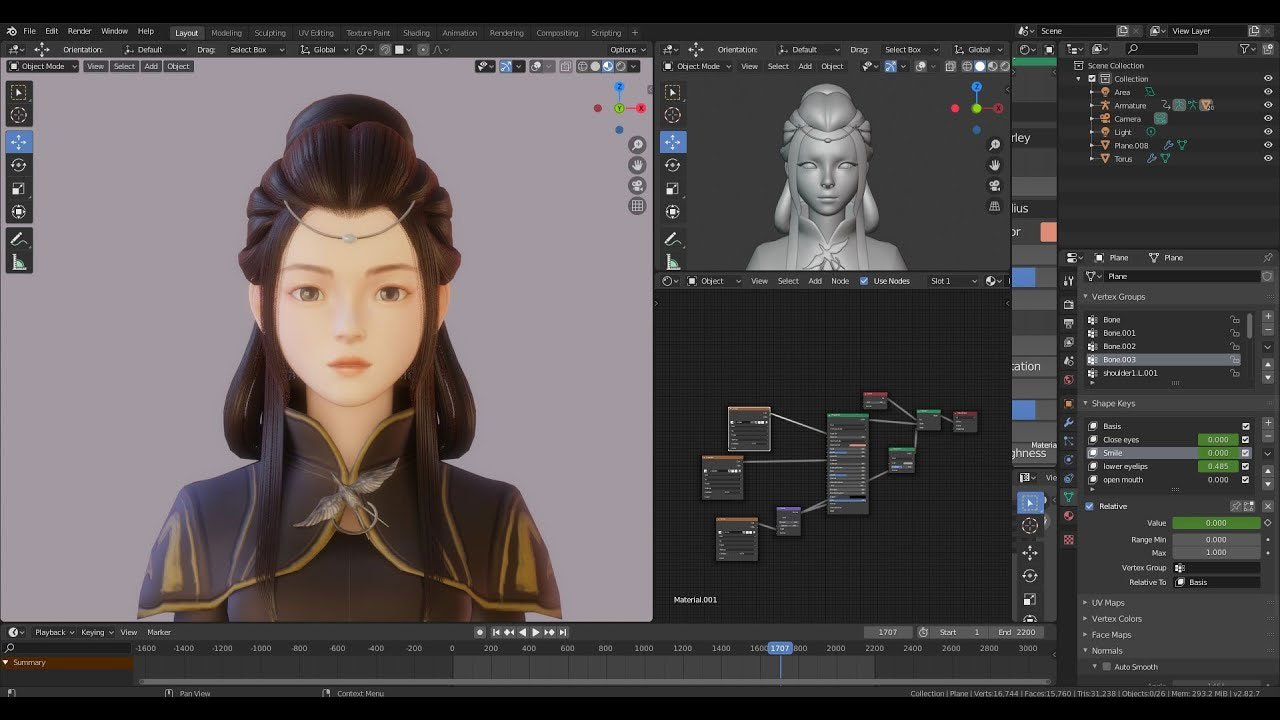Click the Camera object icon in the outliner

(1105, 118)
